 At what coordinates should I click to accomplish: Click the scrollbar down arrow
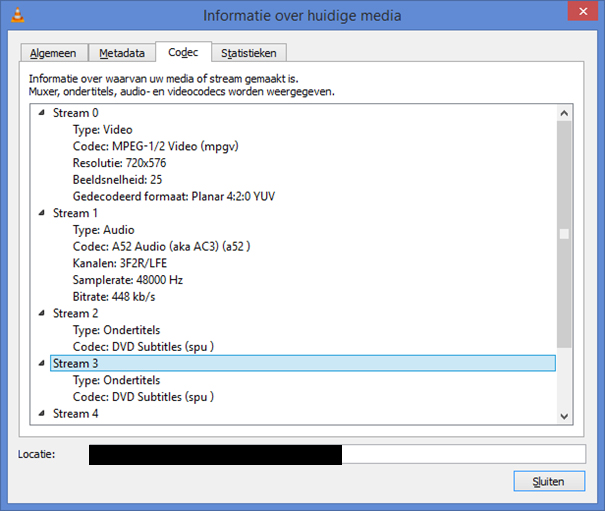point(564,416)
